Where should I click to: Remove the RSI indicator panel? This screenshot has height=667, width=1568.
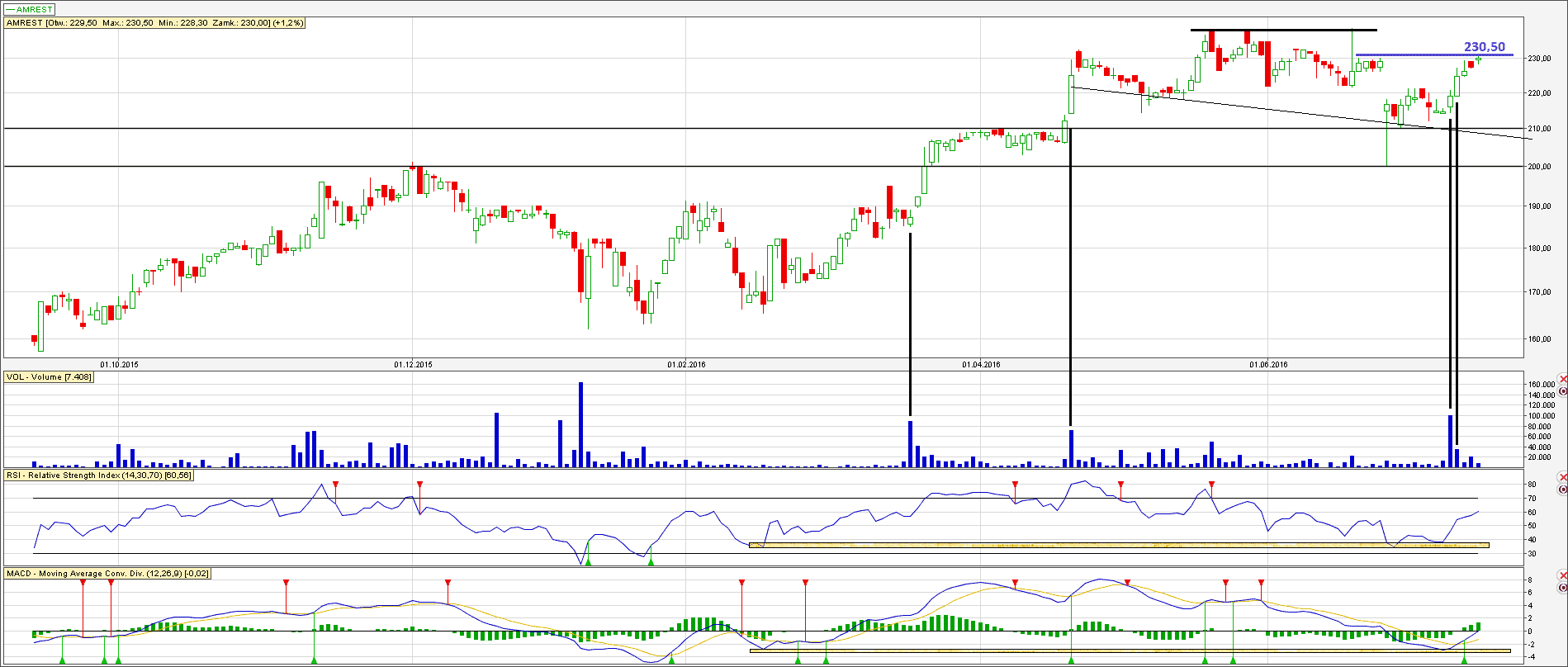(x=1562, y=478)
